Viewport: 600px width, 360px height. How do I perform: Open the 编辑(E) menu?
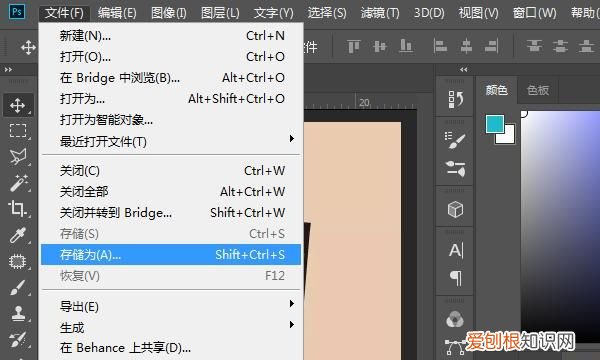(117, 13)
